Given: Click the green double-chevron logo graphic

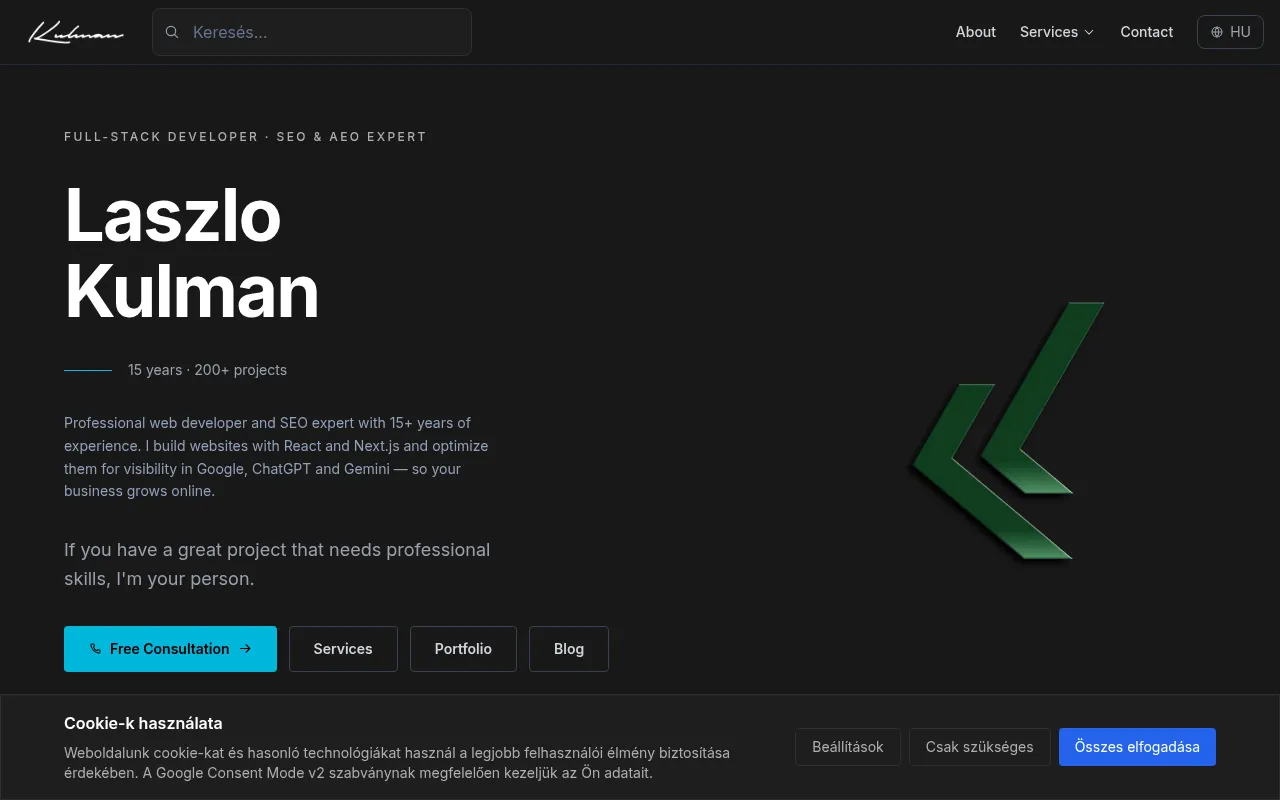Looking at the screenshot, I should coord(1006,431).
